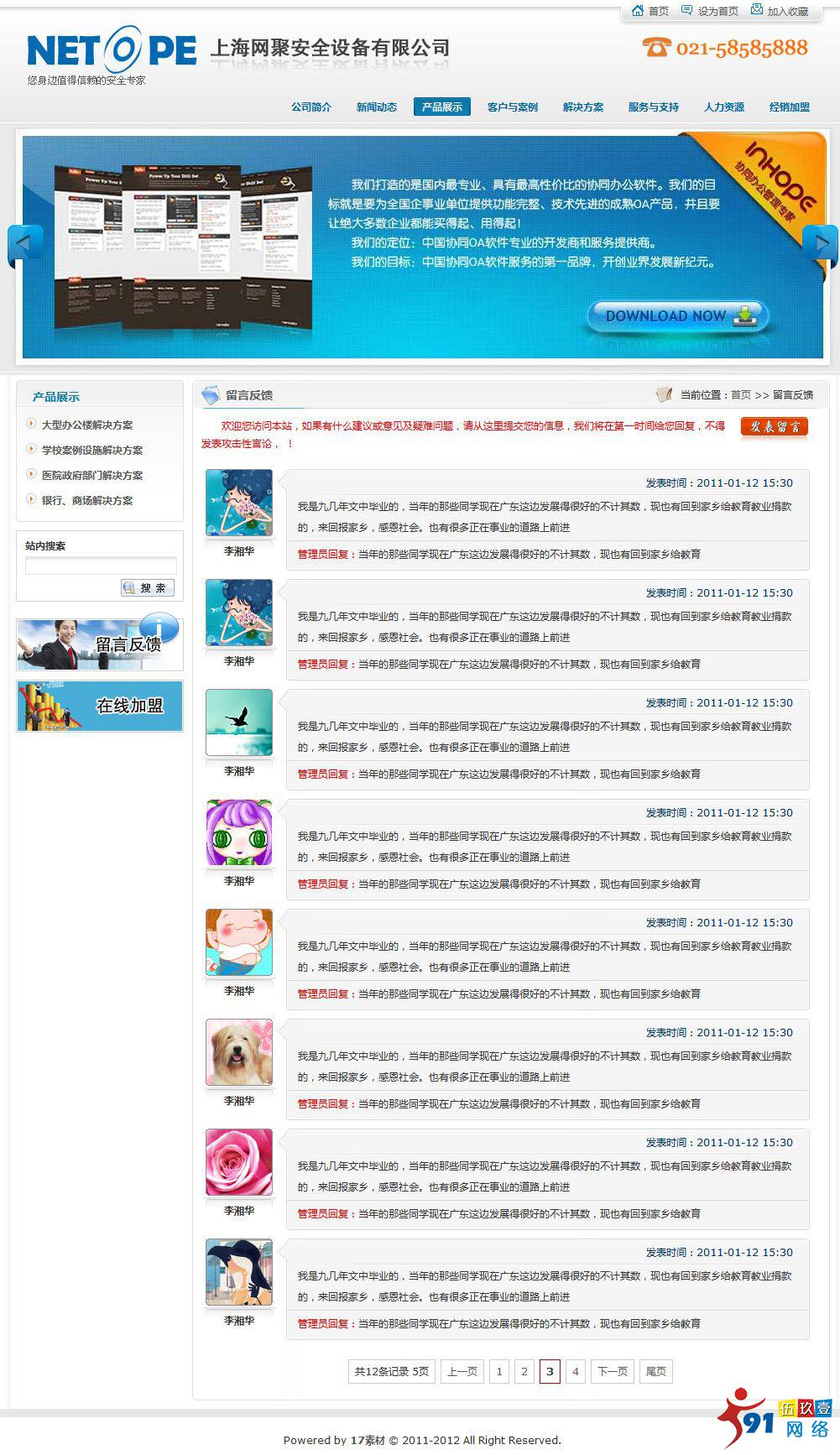Click the 设为首页 link
Viewport: 840px width, 1455px height.
pyautogui.click(x=718, y=12)
